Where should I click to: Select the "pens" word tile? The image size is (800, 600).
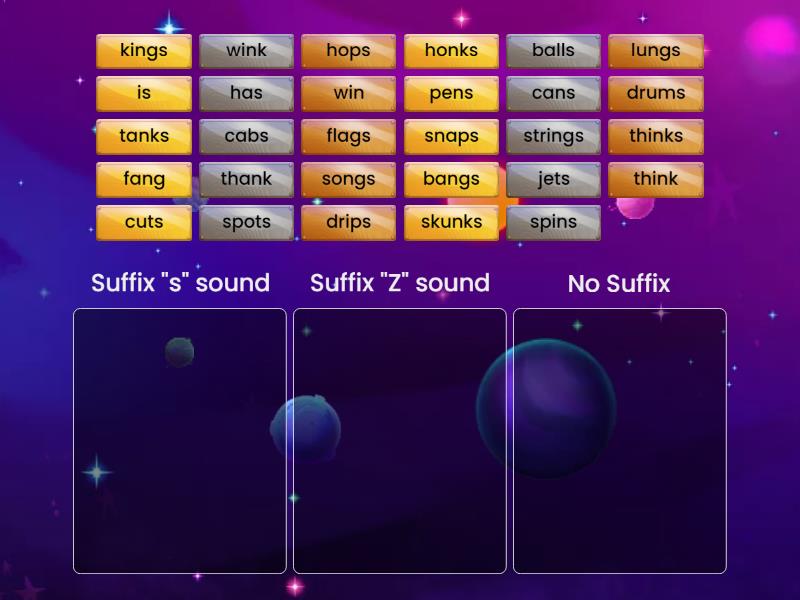click(x=451, y=93)
